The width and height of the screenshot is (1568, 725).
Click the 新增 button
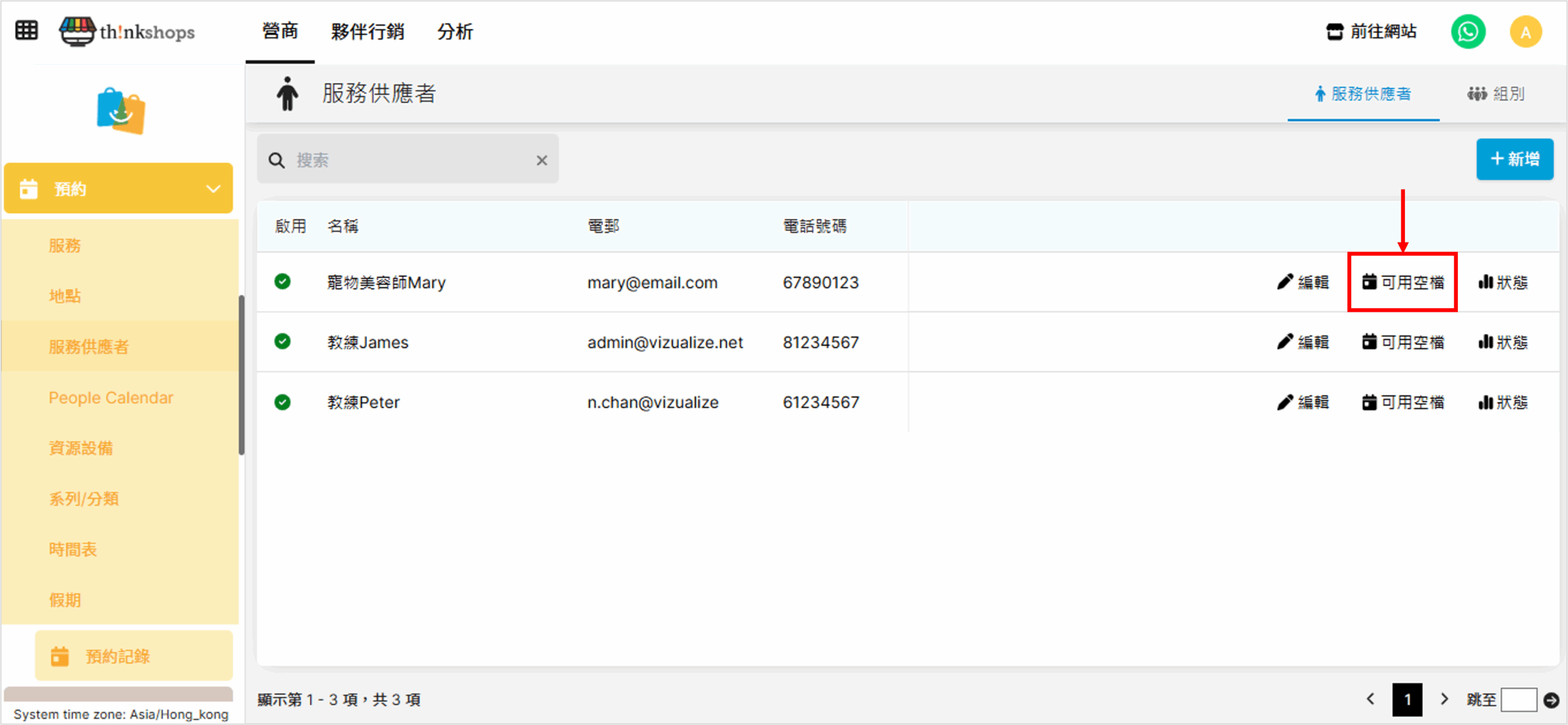tap(1514, 159)
